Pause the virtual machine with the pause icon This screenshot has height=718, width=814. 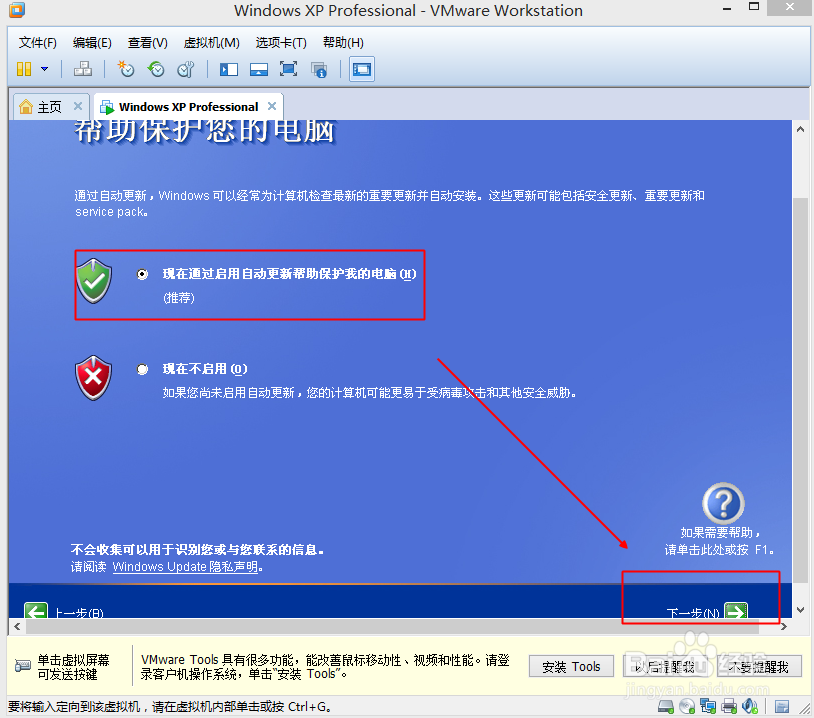24,69
